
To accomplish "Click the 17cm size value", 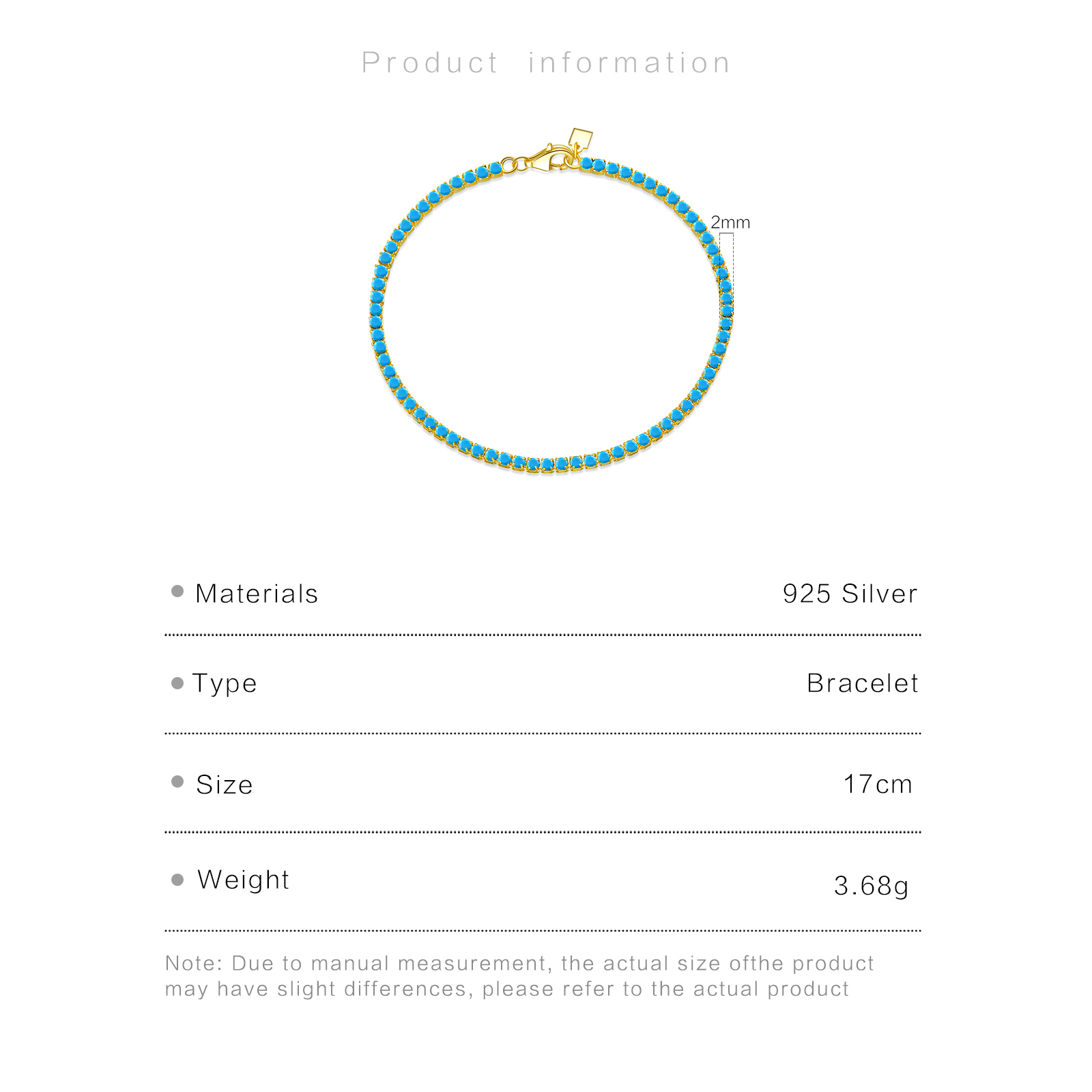I will (x=878, y=784).
